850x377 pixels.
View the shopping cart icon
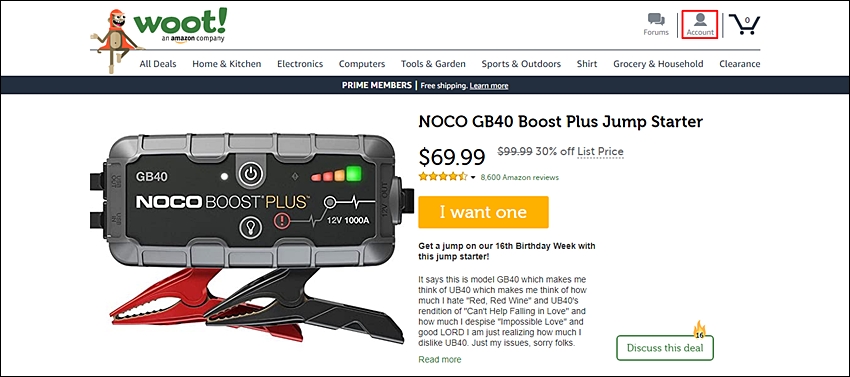[745, 24]
